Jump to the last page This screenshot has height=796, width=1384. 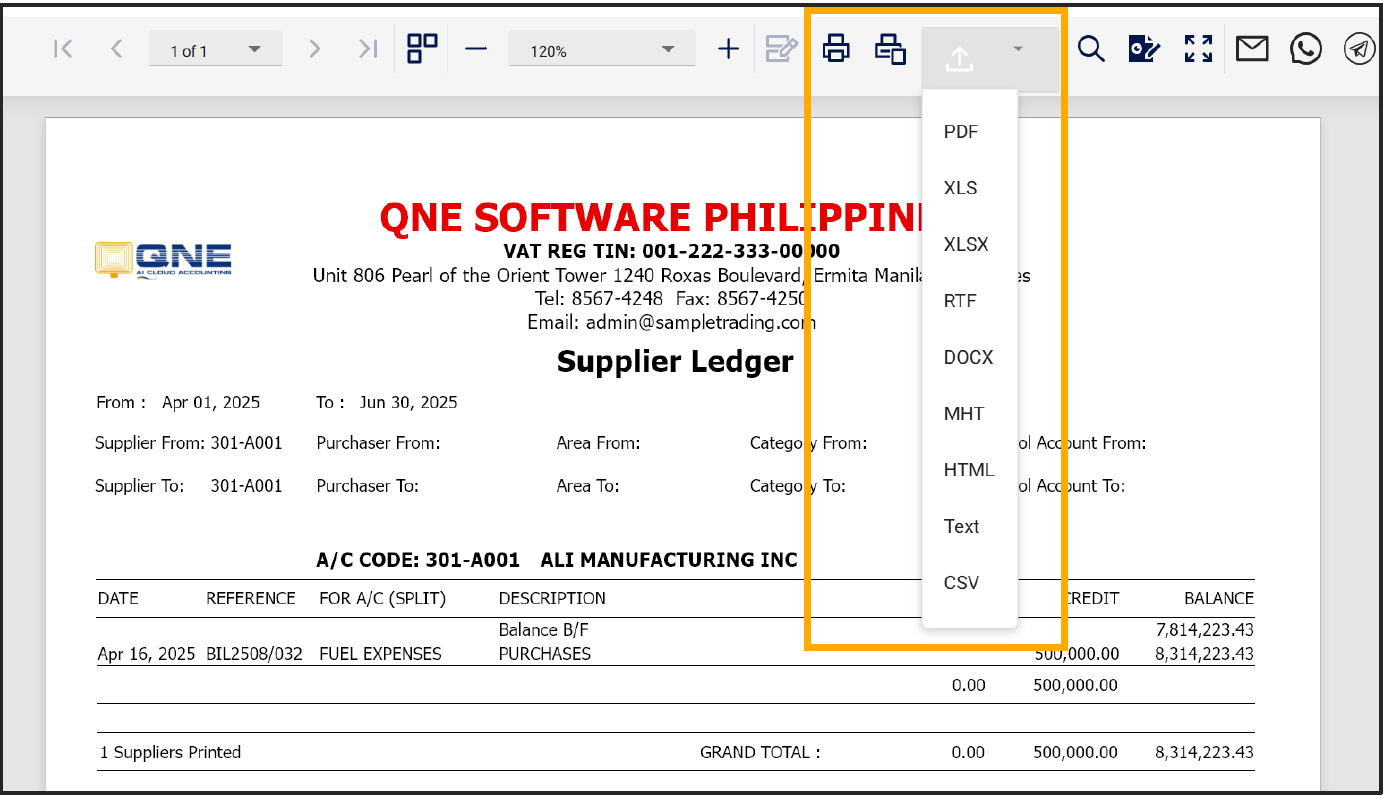[368, 49]
